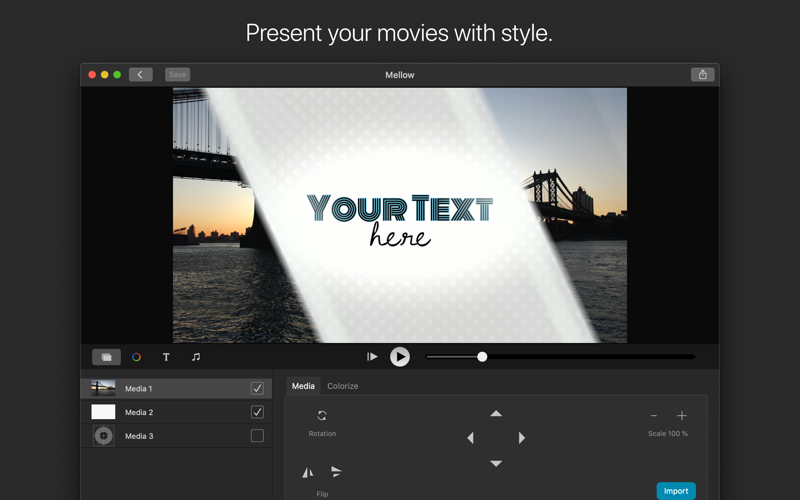Click the green fullscreen window button
This screenshot has height=500, width=800.
tap(117, 74)
